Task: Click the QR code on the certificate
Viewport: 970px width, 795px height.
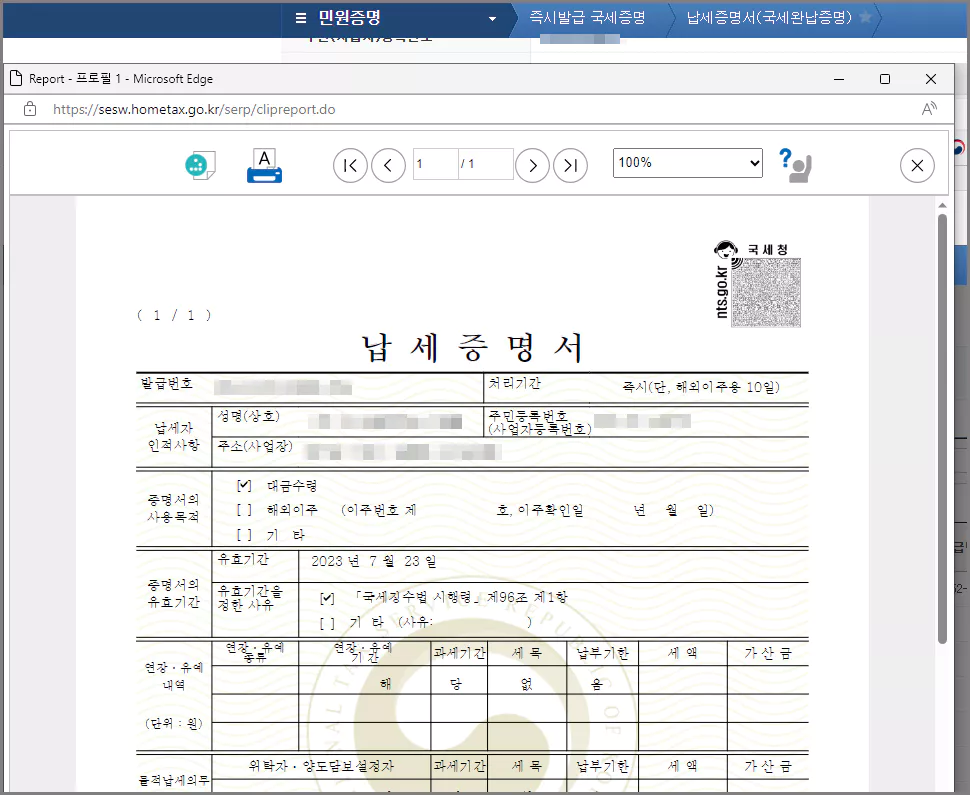Action: coord(766,293)
